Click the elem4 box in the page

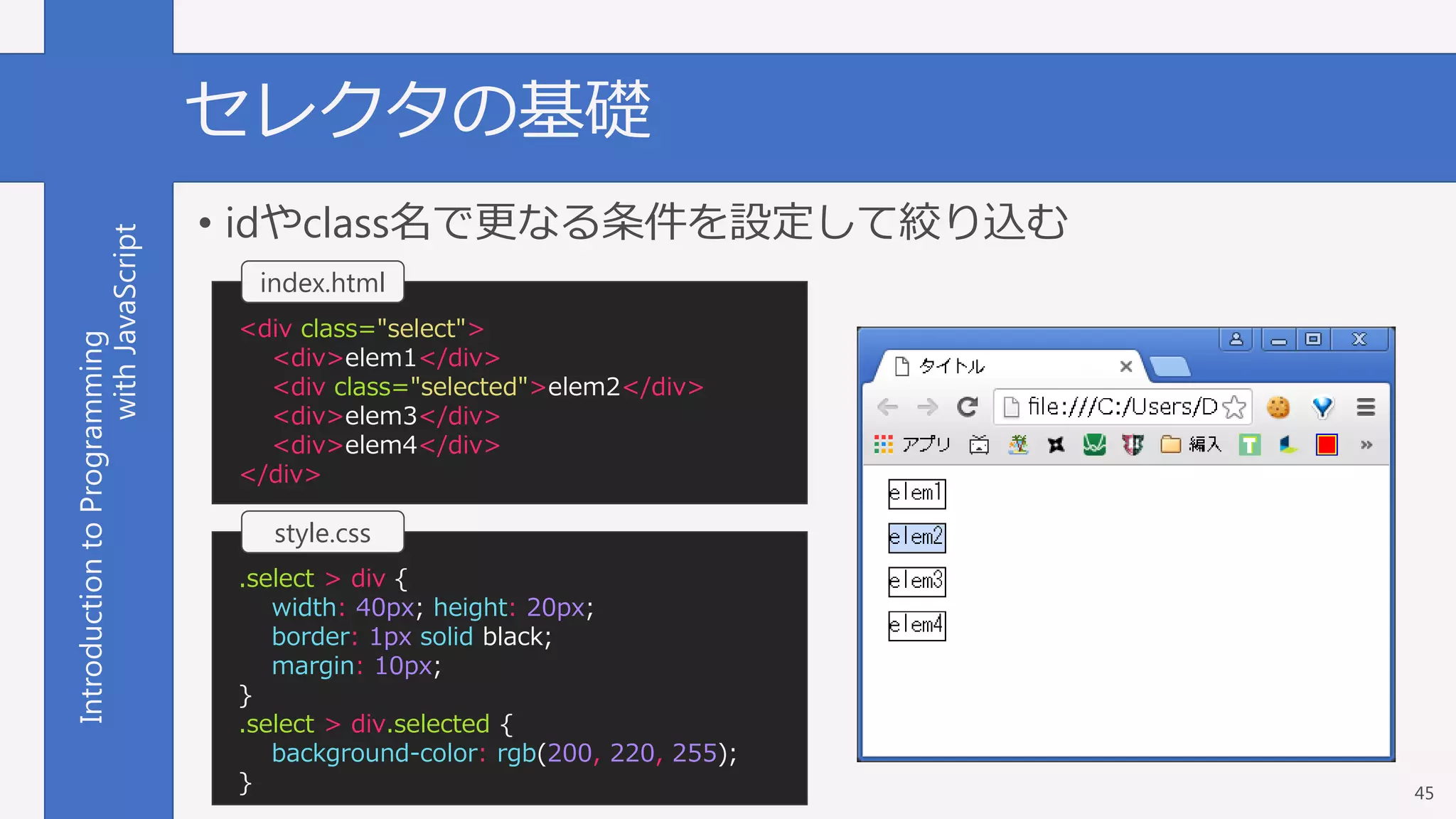pyautogui.click(x=917, y=626)
